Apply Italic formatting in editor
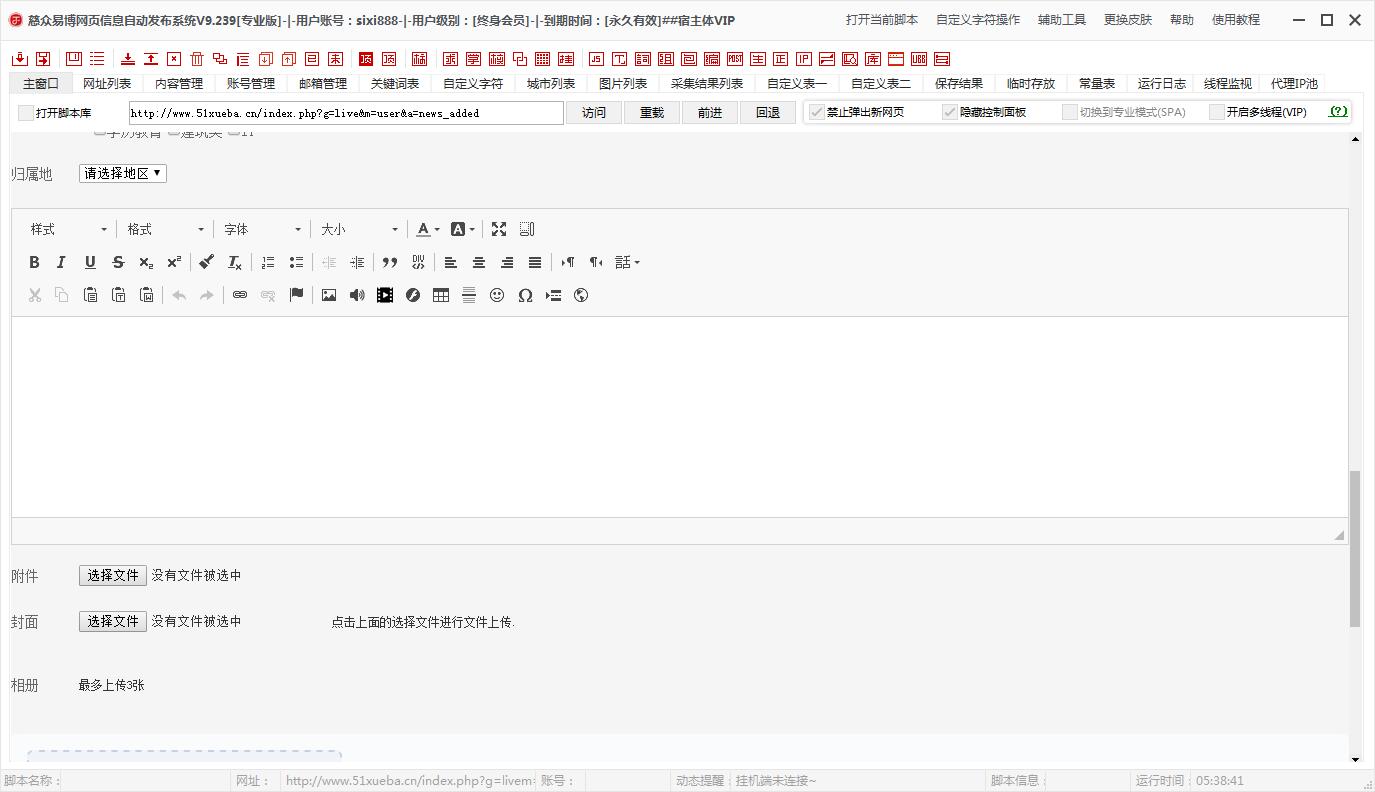This screenshot has width=1375, height=792. pos(61,262)
